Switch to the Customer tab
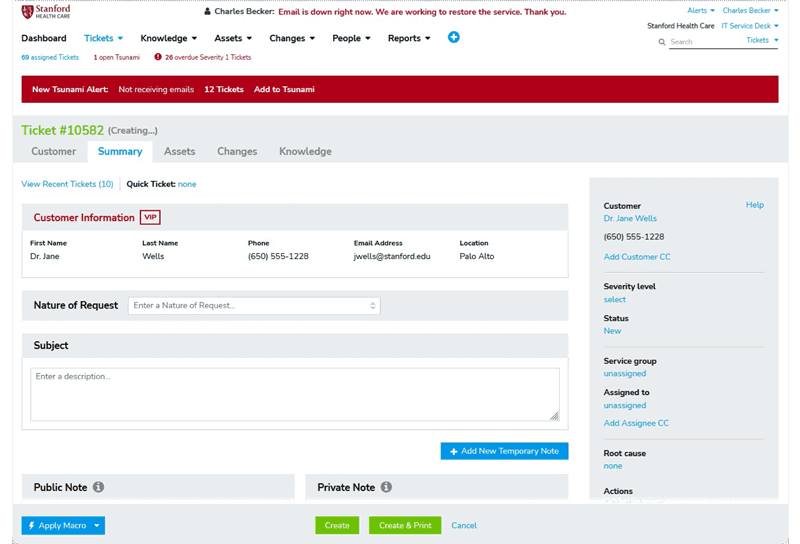800x544 pixels. coord(54,152)
